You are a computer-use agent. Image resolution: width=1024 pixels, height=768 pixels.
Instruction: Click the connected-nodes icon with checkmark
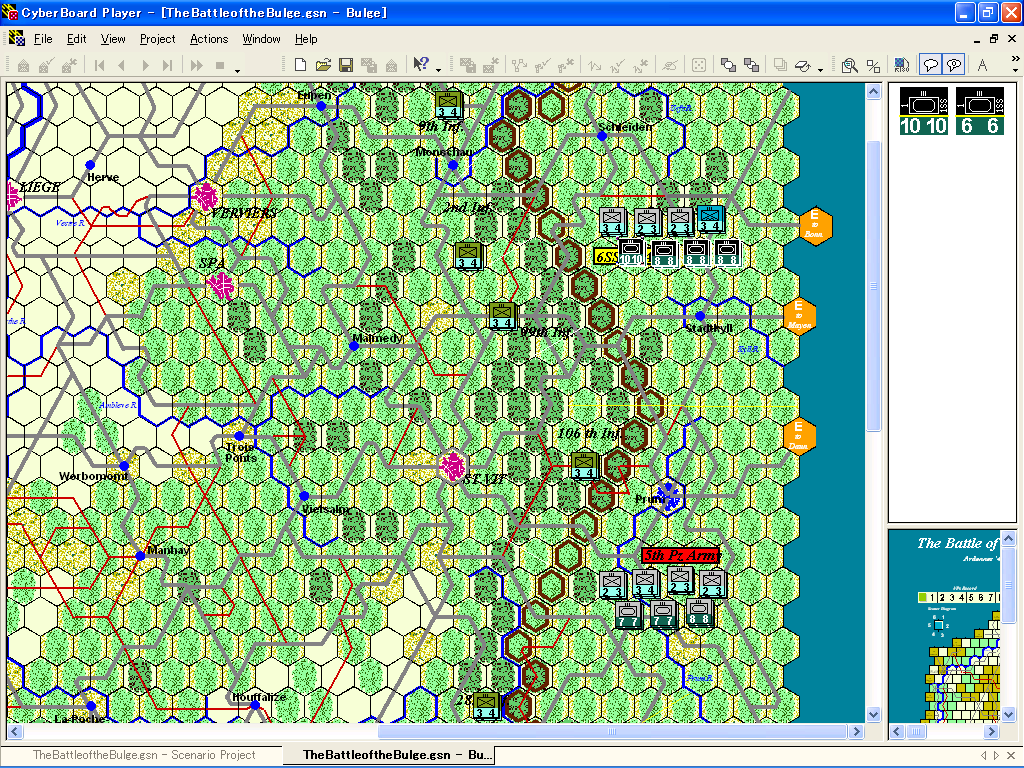(x=542, y=65)
